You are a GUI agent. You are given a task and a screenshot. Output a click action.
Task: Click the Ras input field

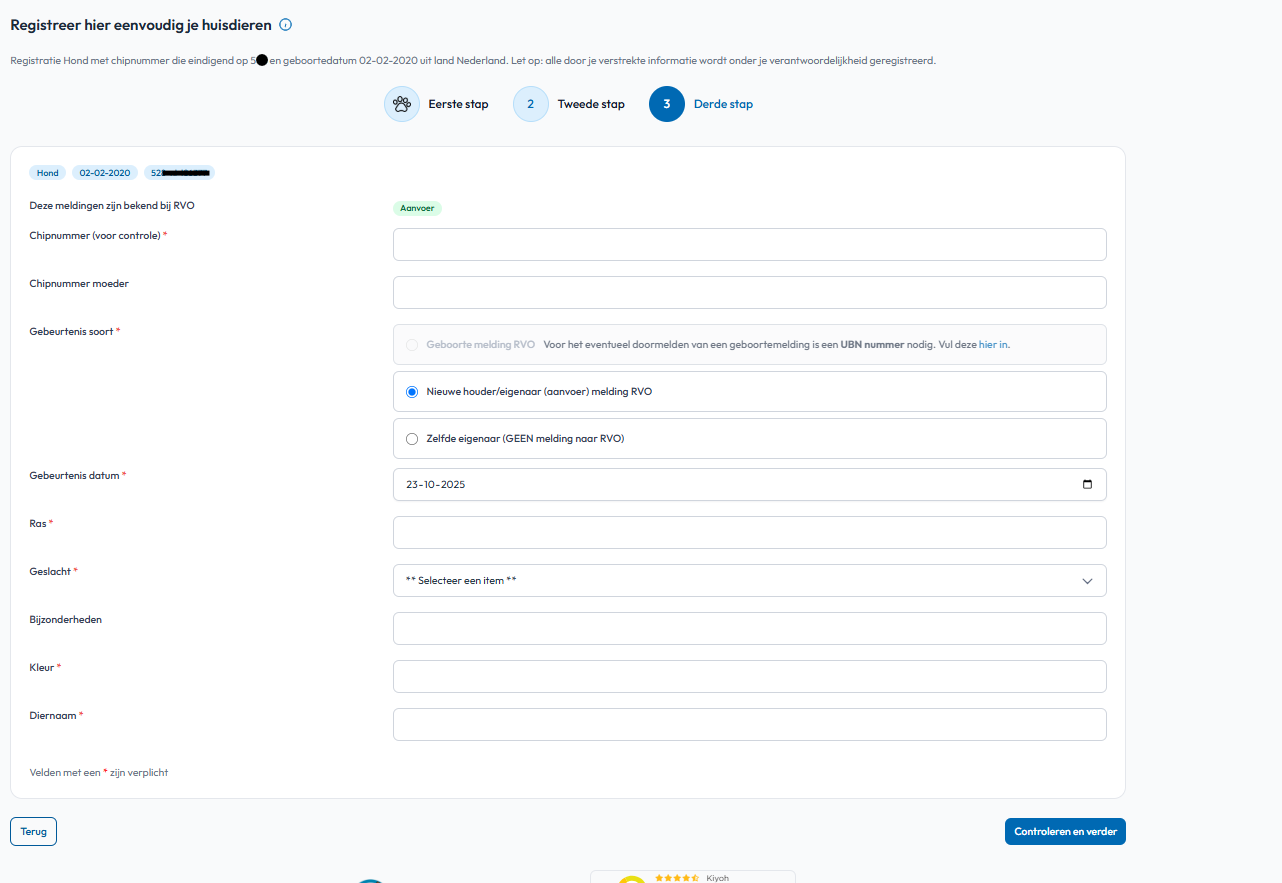pyautogui.click(x=749, y=533)
